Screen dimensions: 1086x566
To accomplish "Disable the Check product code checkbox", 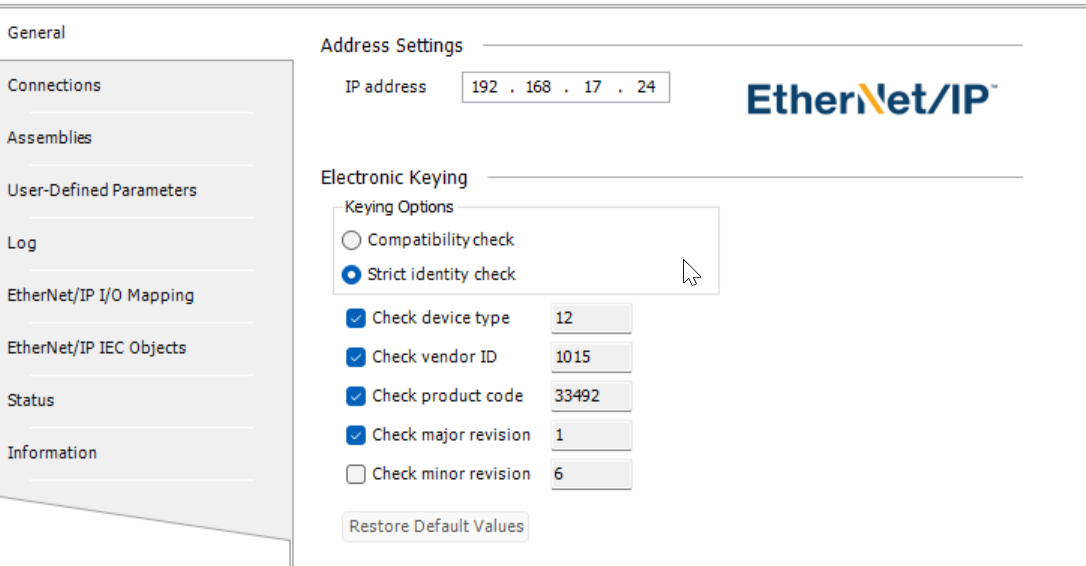I will pyautogui.click(x=356, y=396).
